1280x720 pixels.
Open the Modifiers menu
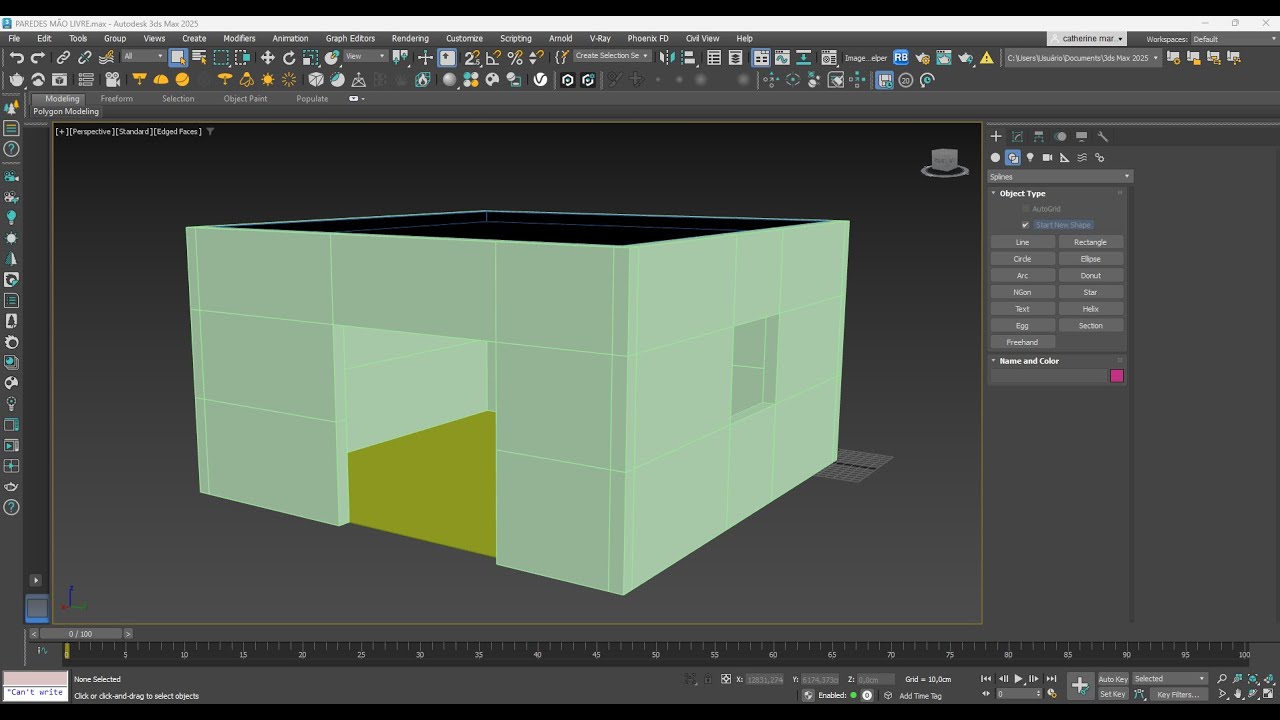pyautogui.click(x=239, y=39)
